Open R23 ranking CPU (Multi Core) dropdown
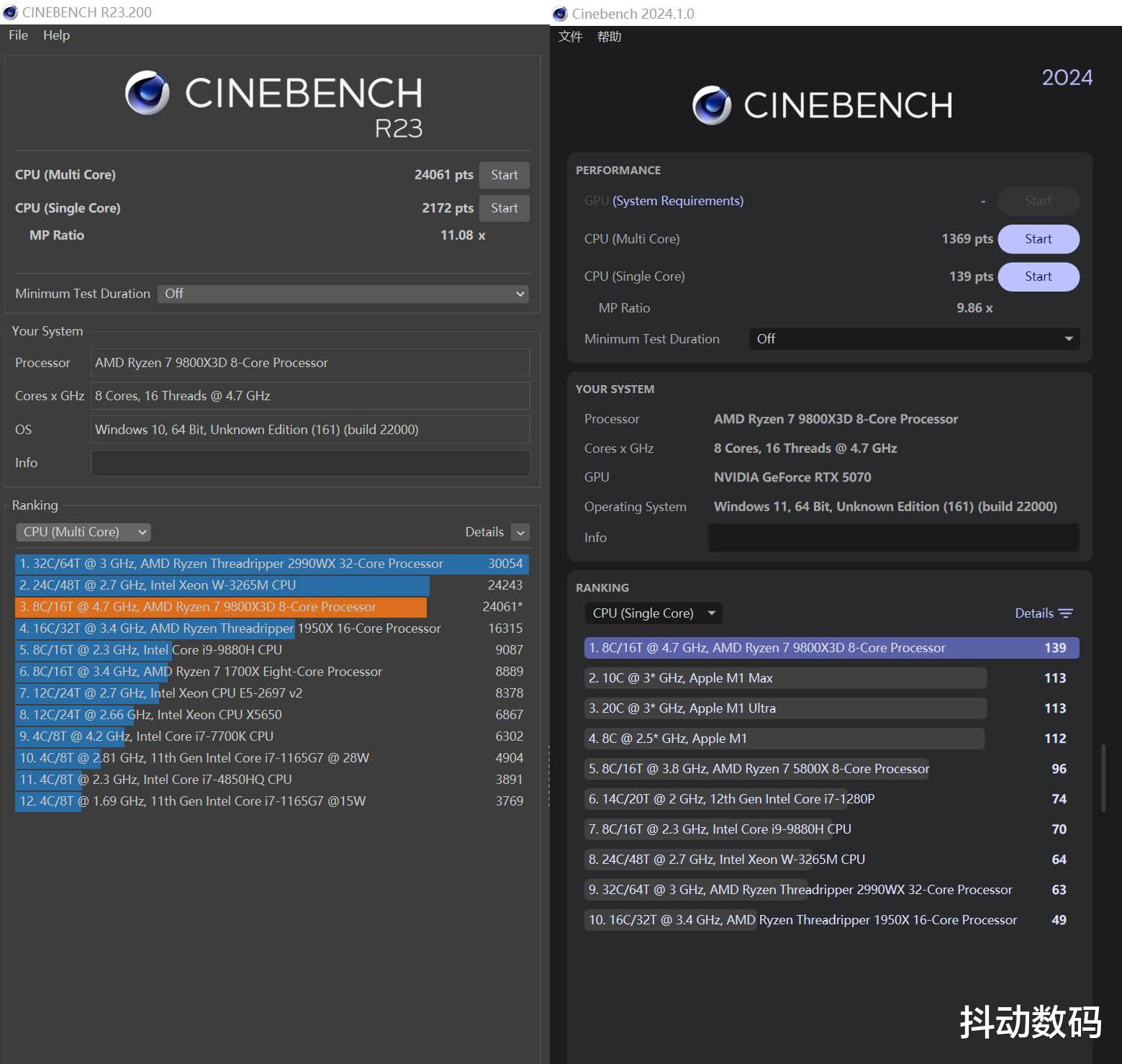1122x1064 pixels. 83,532
